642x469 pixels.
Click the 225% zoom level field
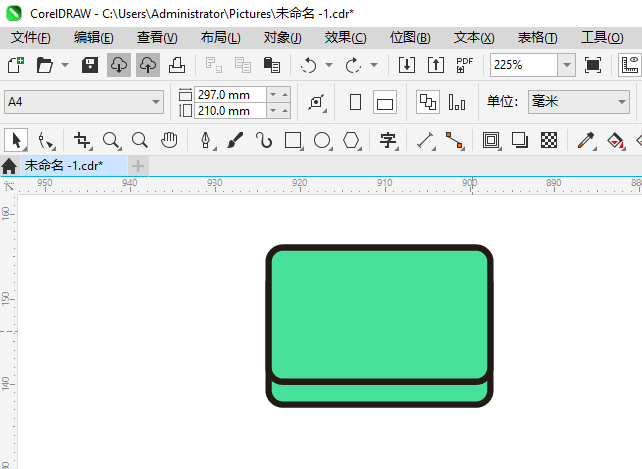point(524,65)
